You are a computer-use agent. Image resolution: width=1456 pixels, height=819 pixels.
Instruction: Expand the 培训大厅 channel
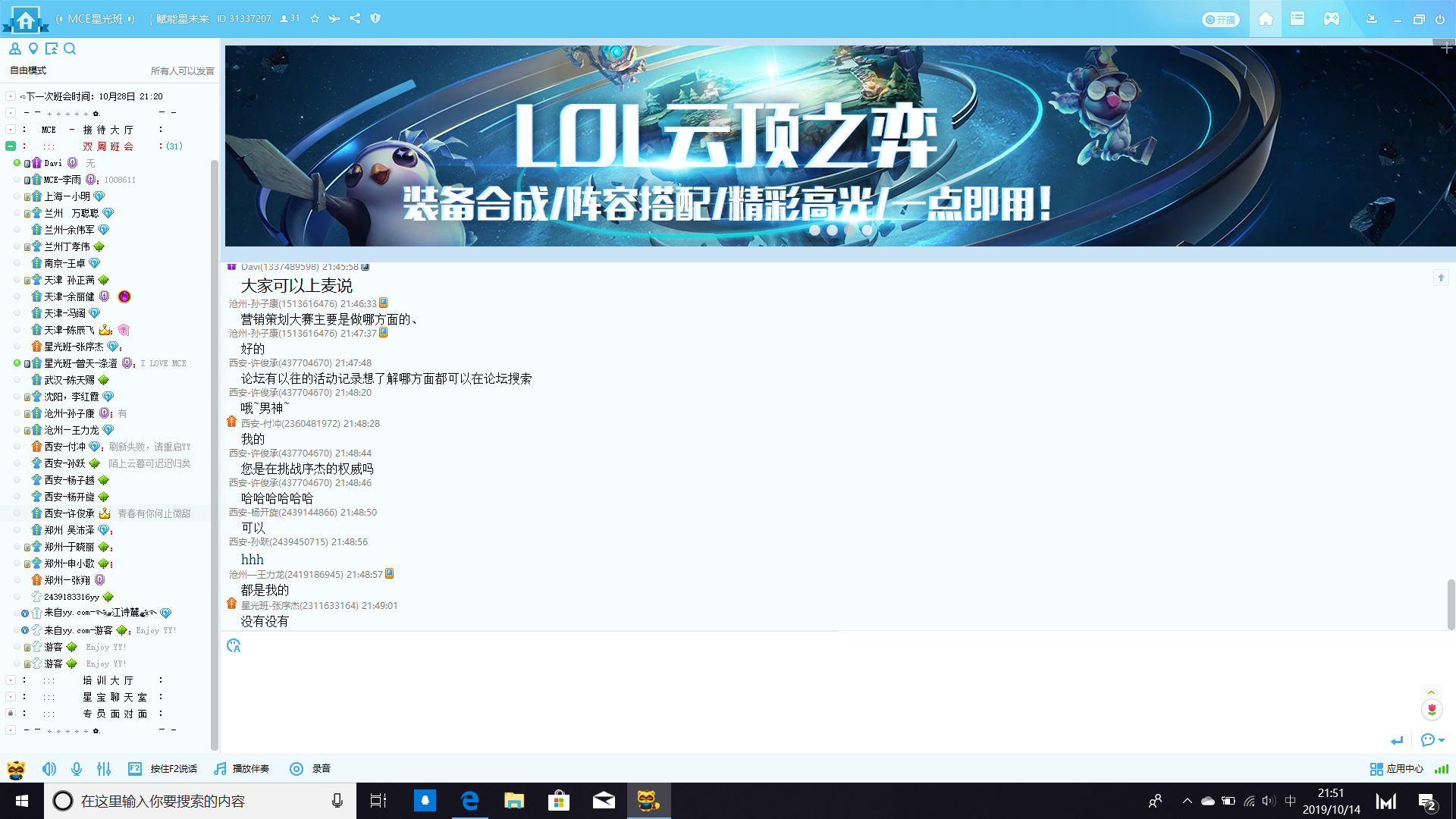pyautogui.click(x=11, y=680)
